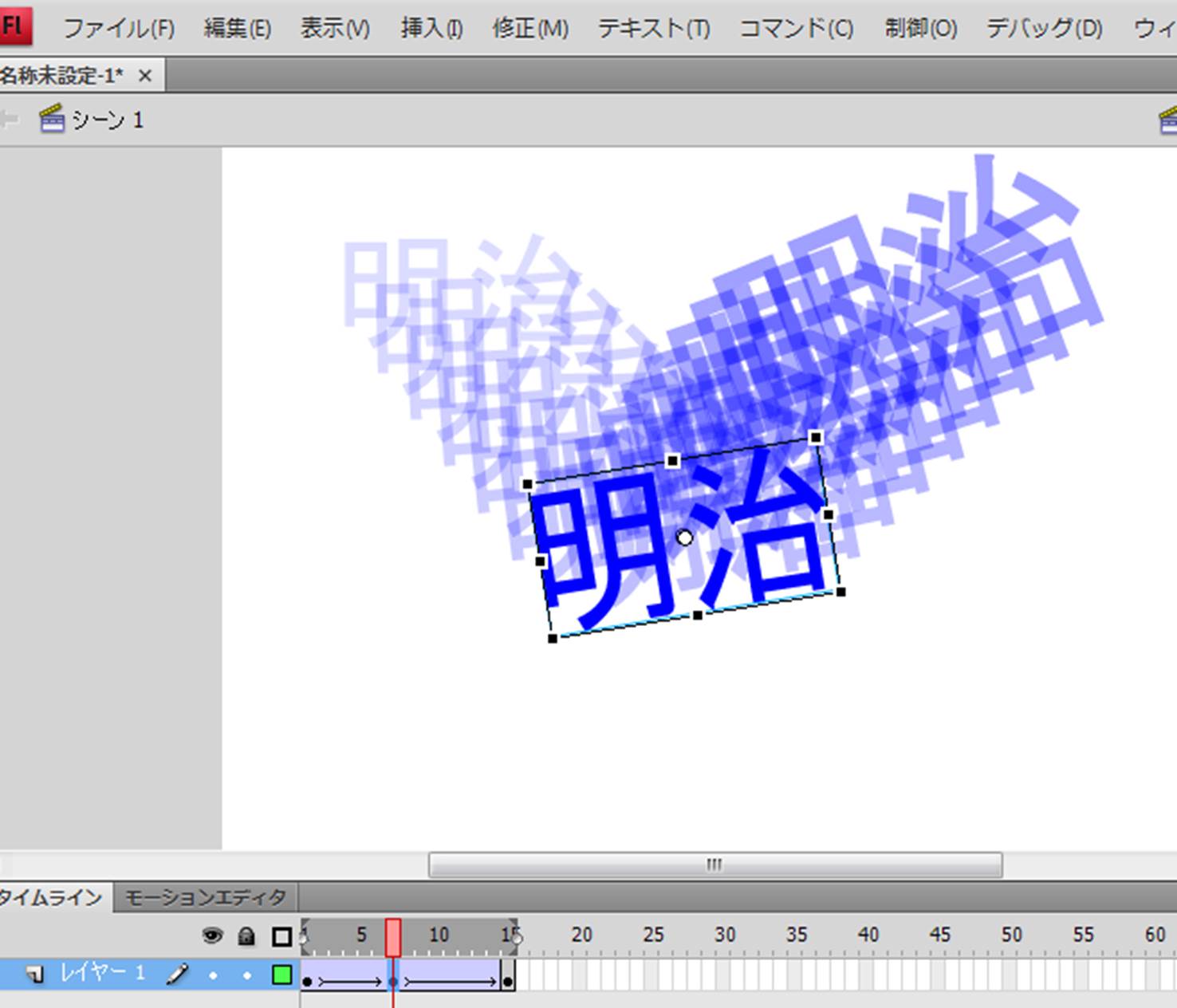
Task: Show or hide all layers via eye icon
Action: coord(213,935)
